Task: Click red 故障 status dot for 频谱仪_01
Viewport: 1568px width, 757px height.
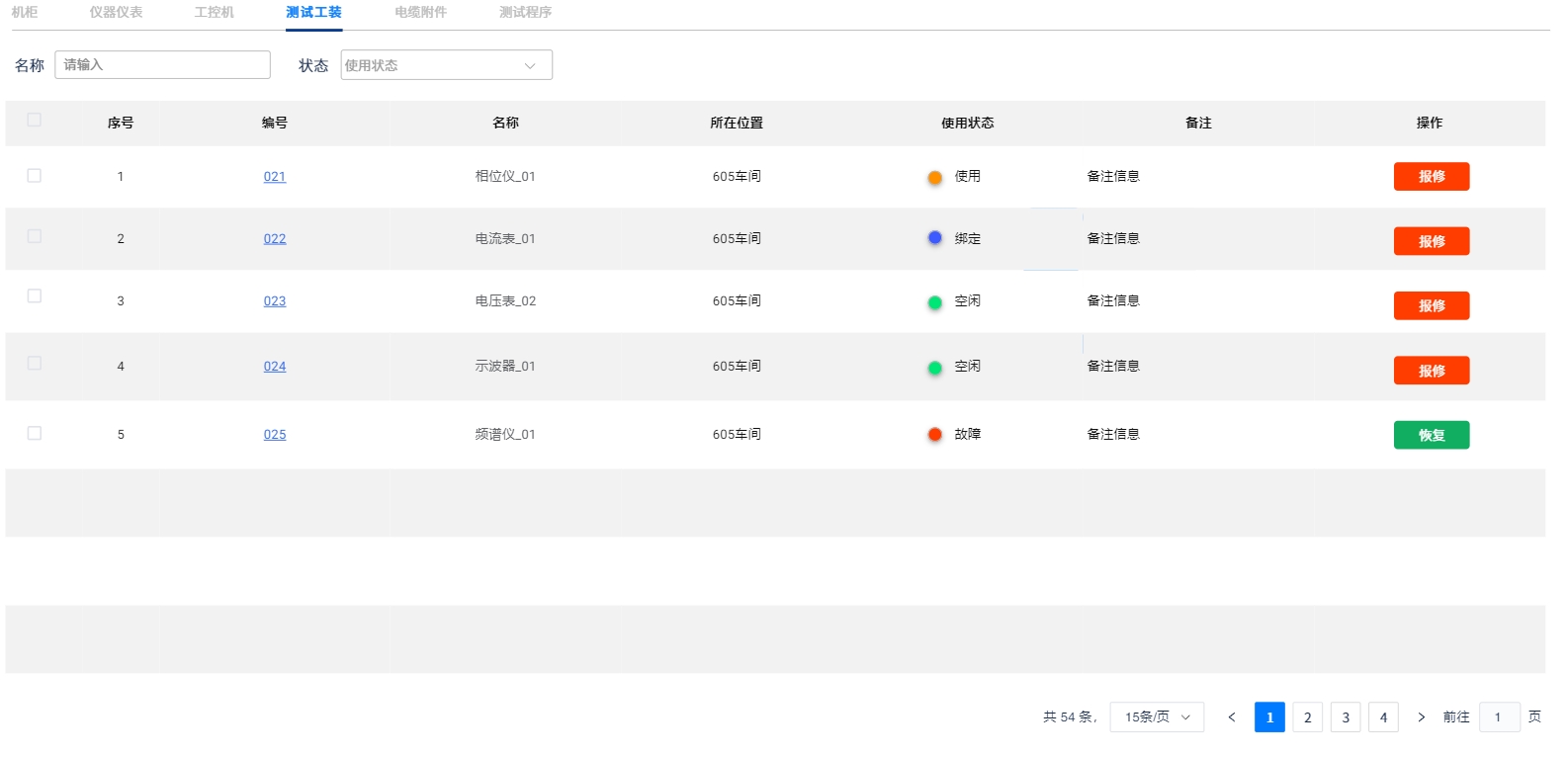Action: click(x=934, y=435)
